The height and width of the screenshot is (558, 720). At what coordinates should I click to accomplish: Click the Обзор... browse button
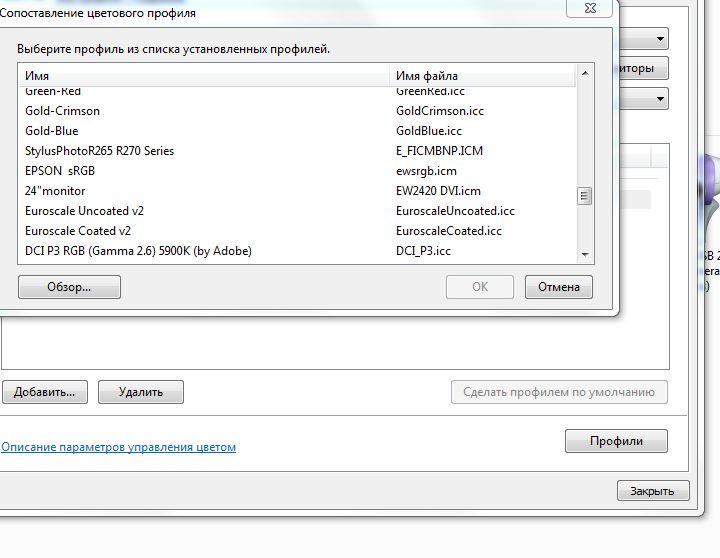[x=69, y=287]
